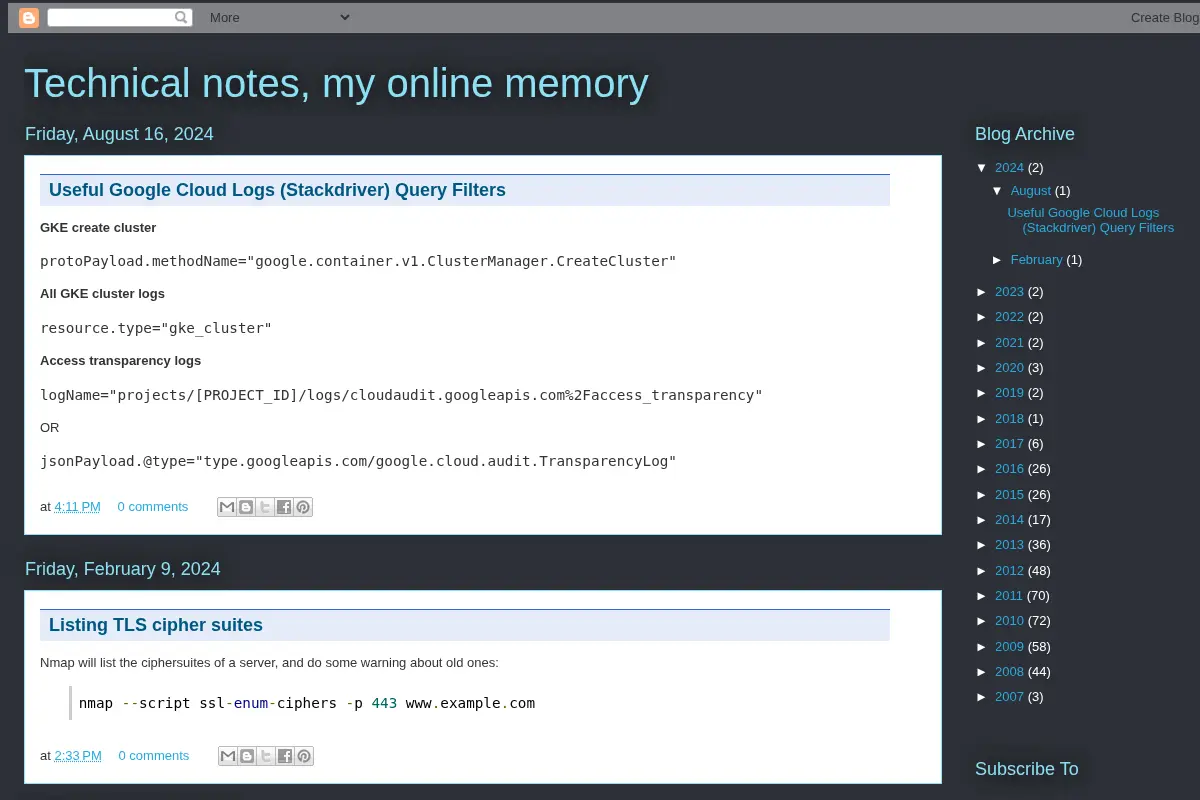Expand the February archive month
Screen dimensions: 1200x800
998,259
